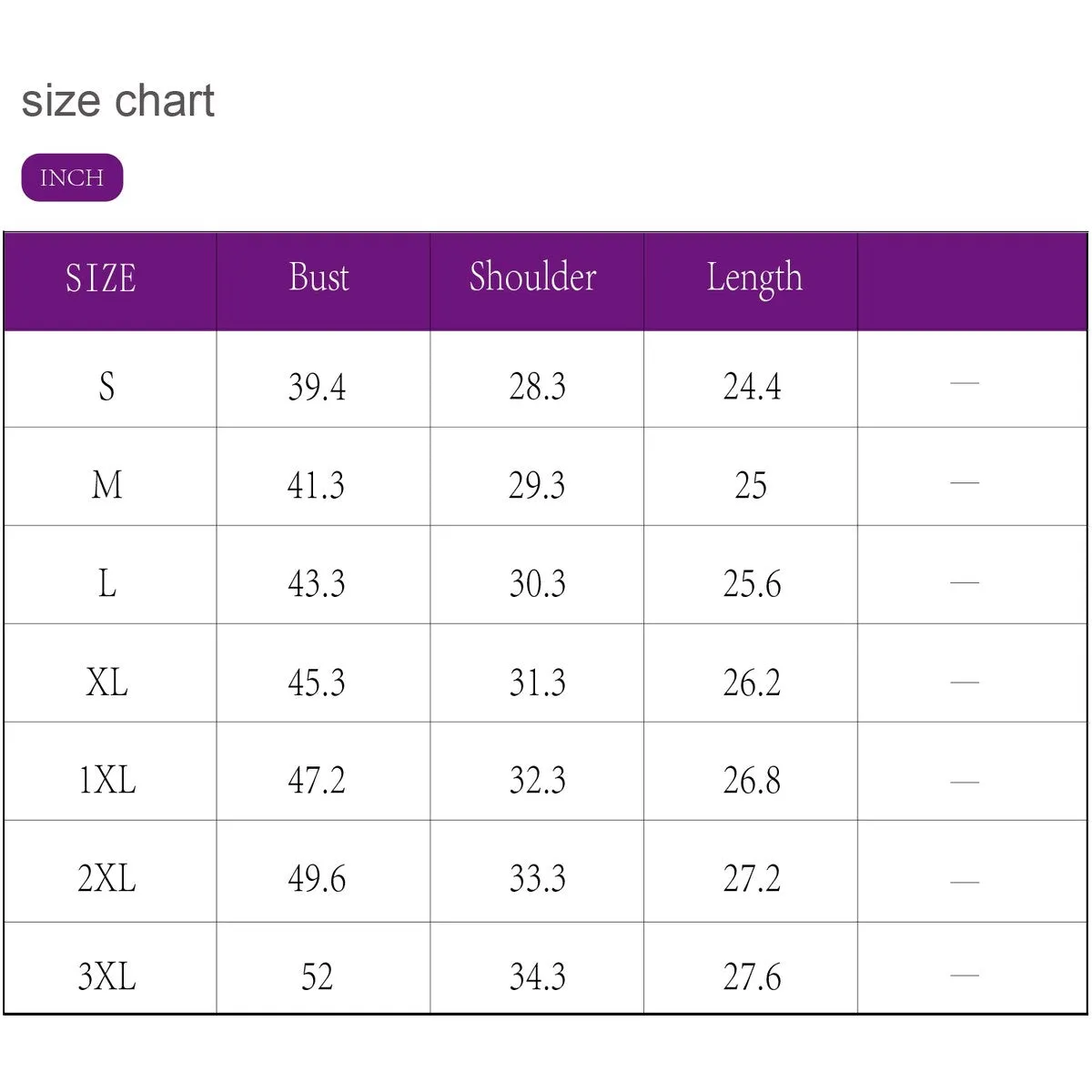Select the 29.3 shoulder value cell

(x=537, y=485)
